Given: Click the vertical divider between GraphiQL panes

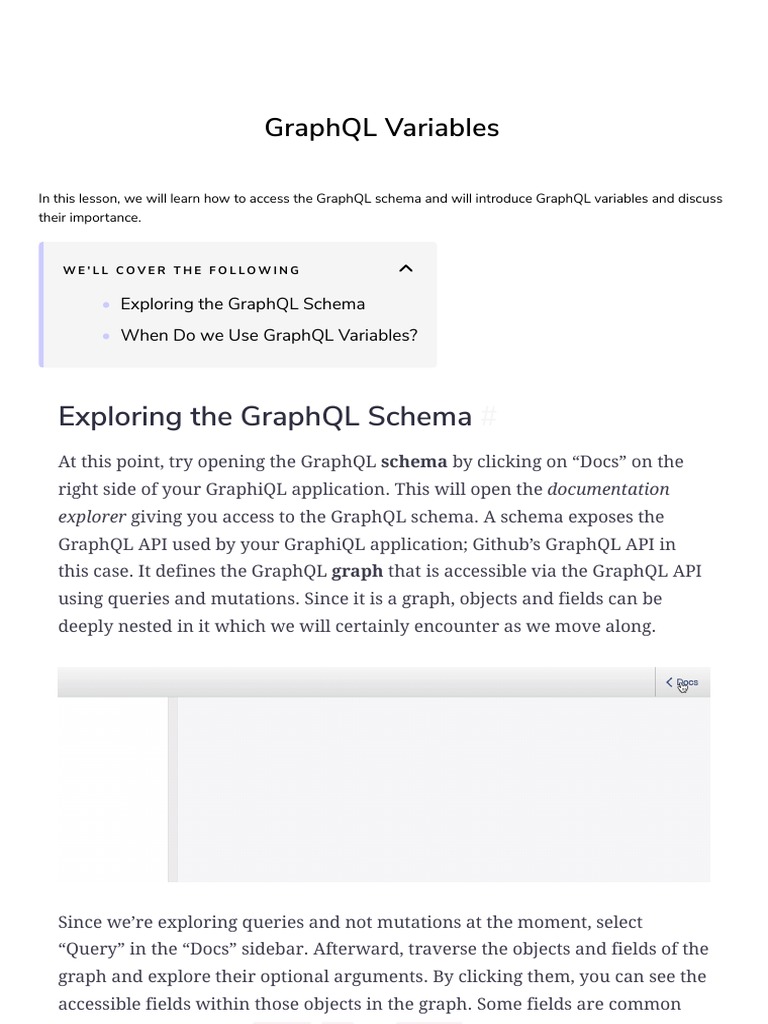Looking at the screenshot, I should 173,789.
